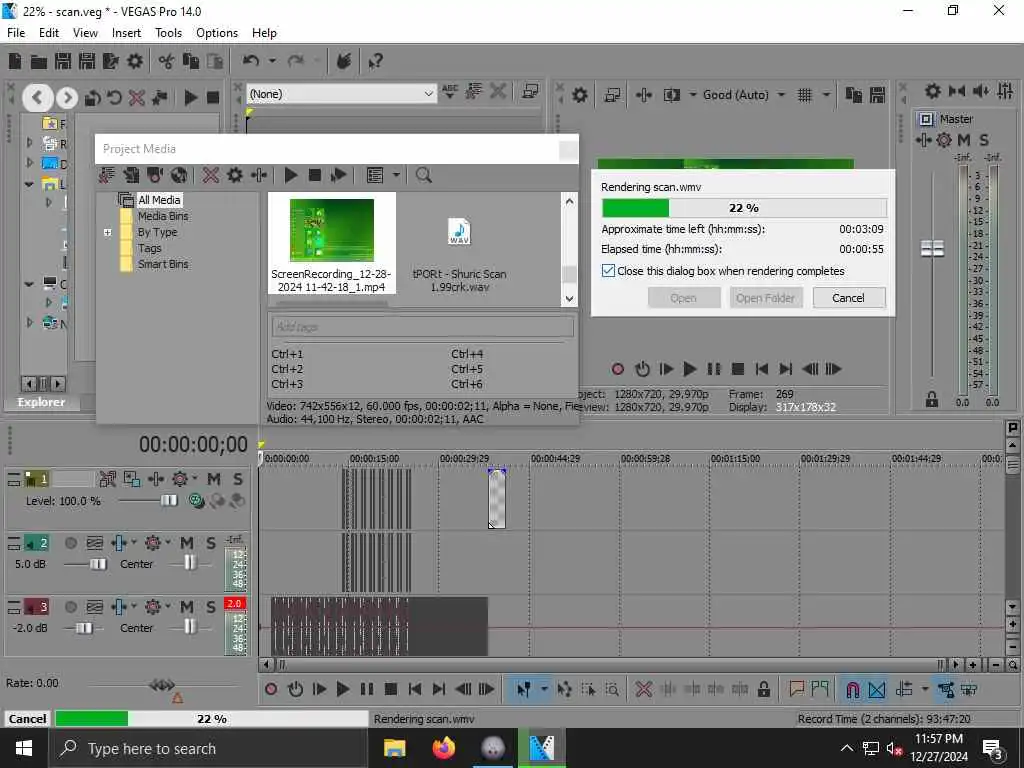Solo audio track 2 with S button
The height and width of the screenshot is (768, 1024).
click(x=211, y=543)
